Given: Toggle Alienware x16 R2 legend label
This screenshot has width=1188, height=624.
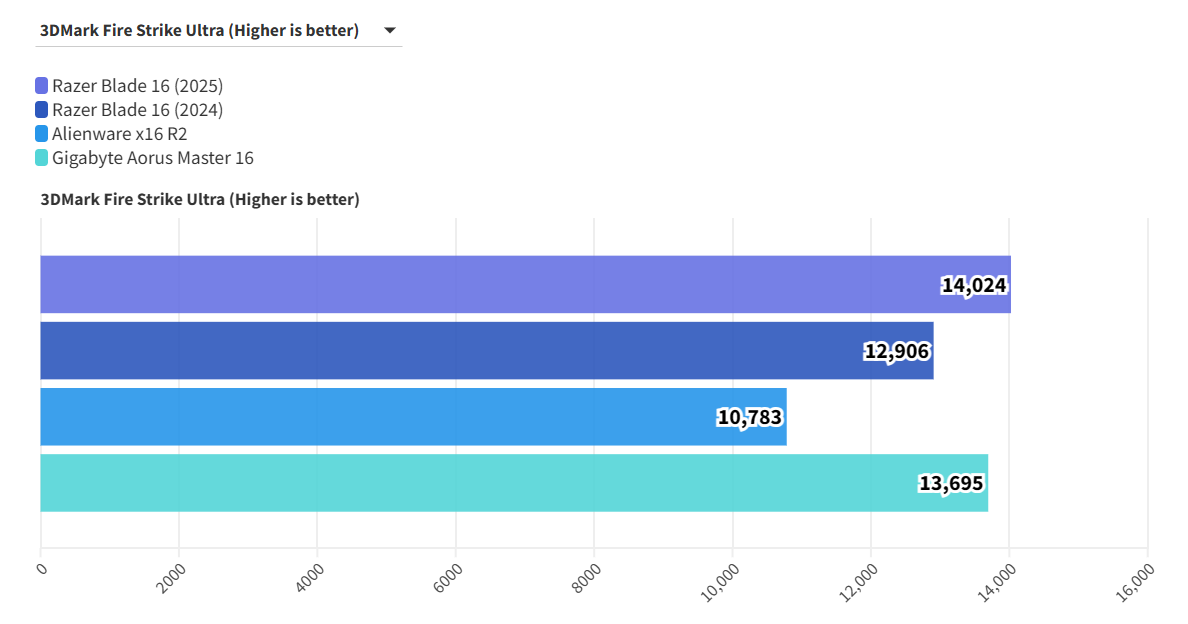Looking at the screenshot, I should point(119,134).
